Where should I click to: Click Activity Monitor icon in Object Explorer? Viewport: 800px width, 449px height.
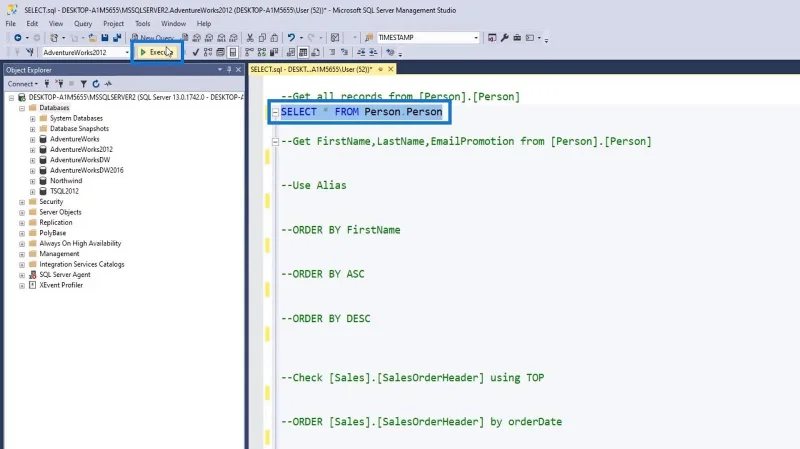tap(108, 84)
